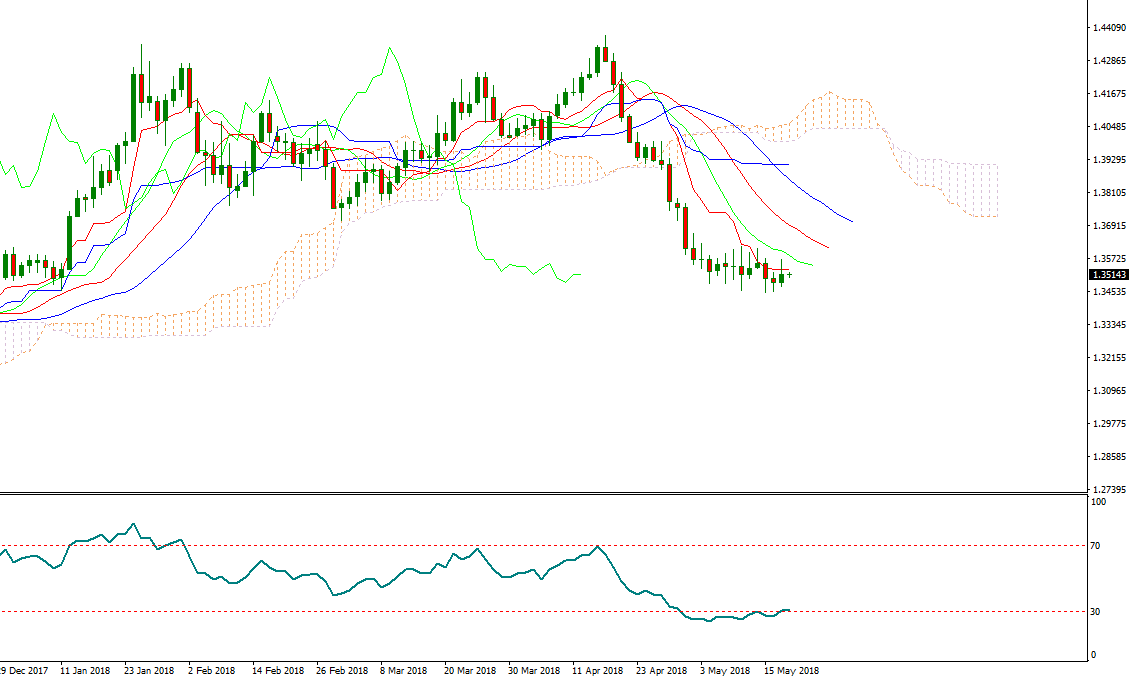Click the 11 Apr 2018 date label
Viewport: 1129px width, 682px height.
point(597,671)
